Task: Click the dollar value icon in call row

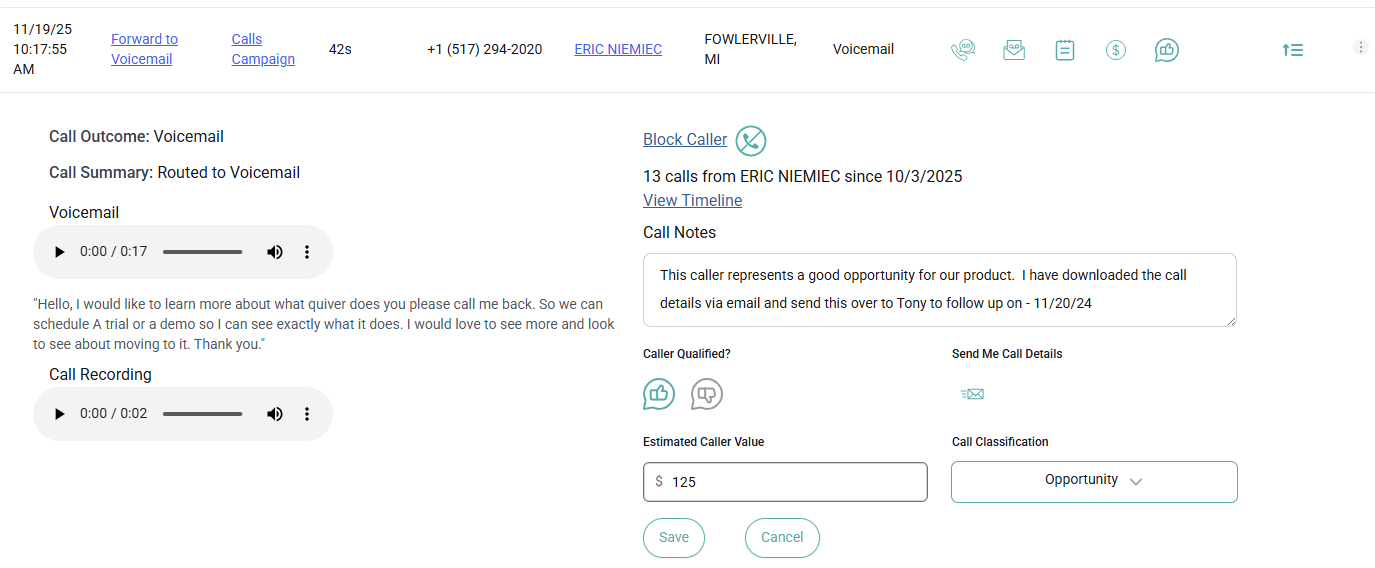Action: 1116,50
